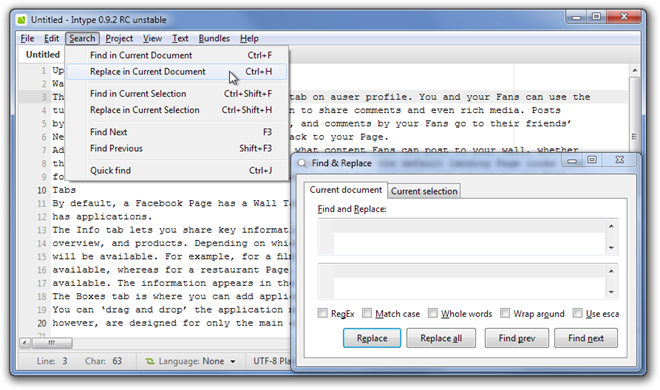The width and height of the screenshot is (660, 390).
Task: Open the Text menu
Action: pyautogui.click(x=180, y=39)
